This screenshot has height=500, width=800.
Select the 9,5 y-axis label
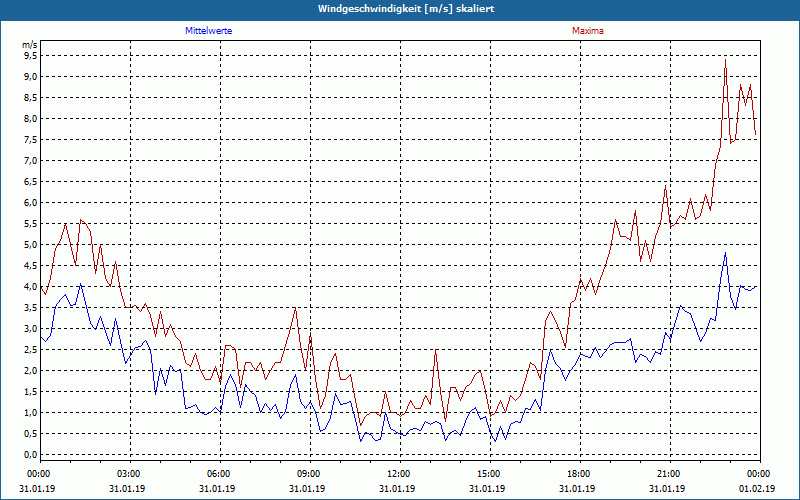click(30, 56)
